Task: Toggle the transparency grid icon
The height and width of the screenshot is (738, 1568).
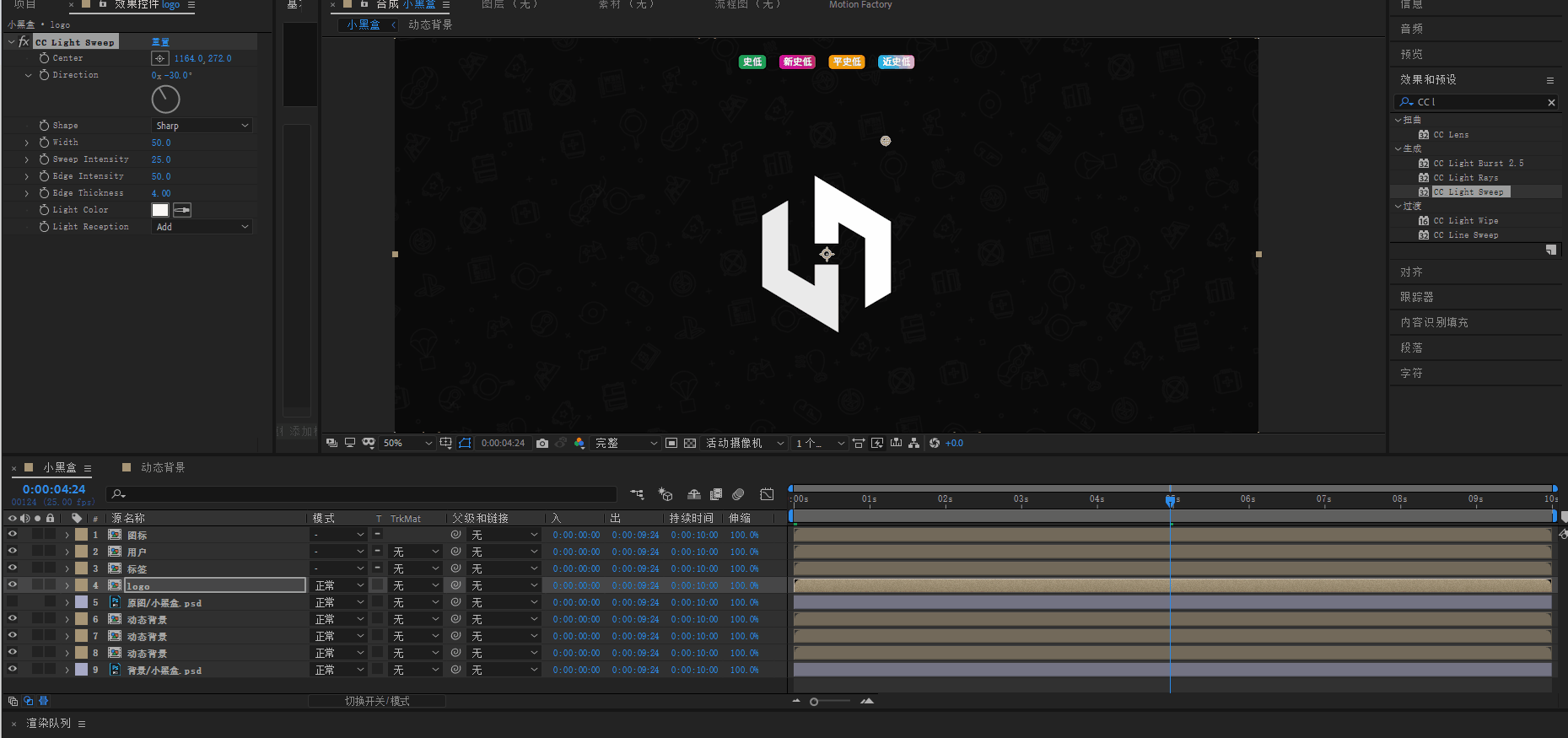Action: (x=690, y=443)
